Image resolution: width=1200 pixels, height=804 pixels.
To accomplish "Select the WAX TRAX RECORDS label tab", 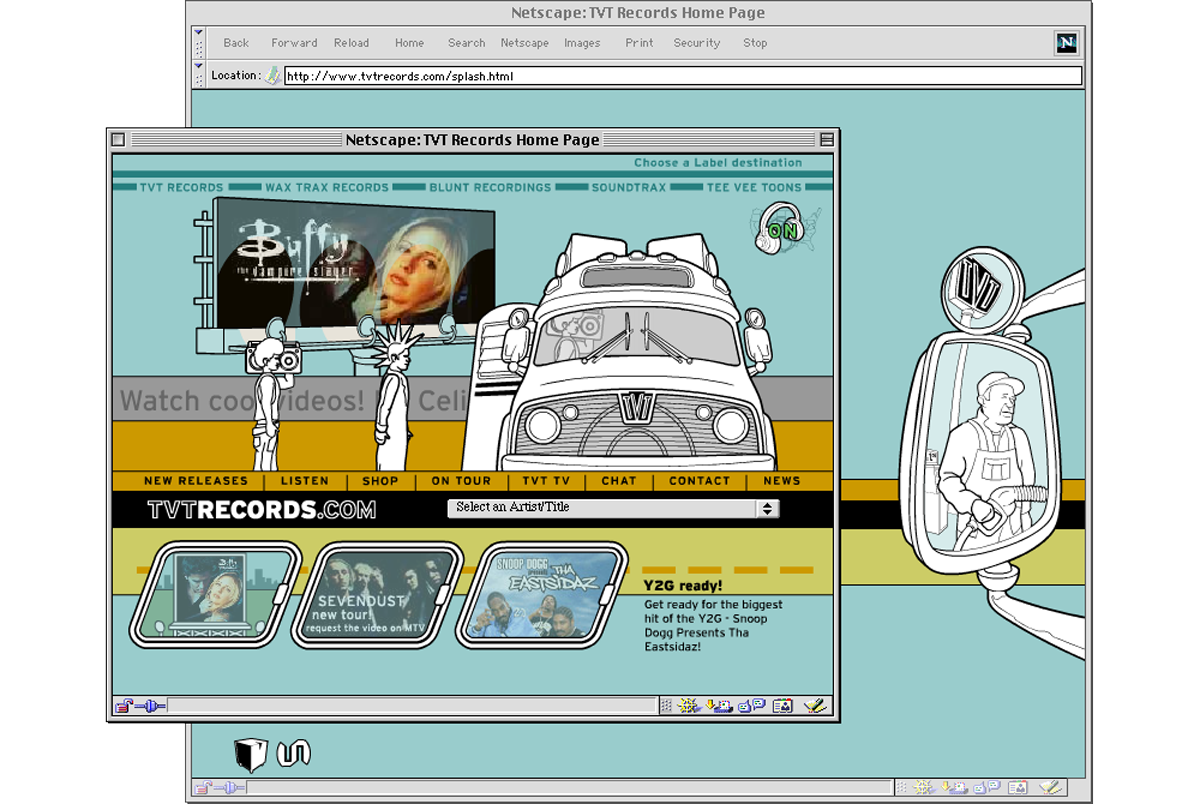I will point(326,187).
